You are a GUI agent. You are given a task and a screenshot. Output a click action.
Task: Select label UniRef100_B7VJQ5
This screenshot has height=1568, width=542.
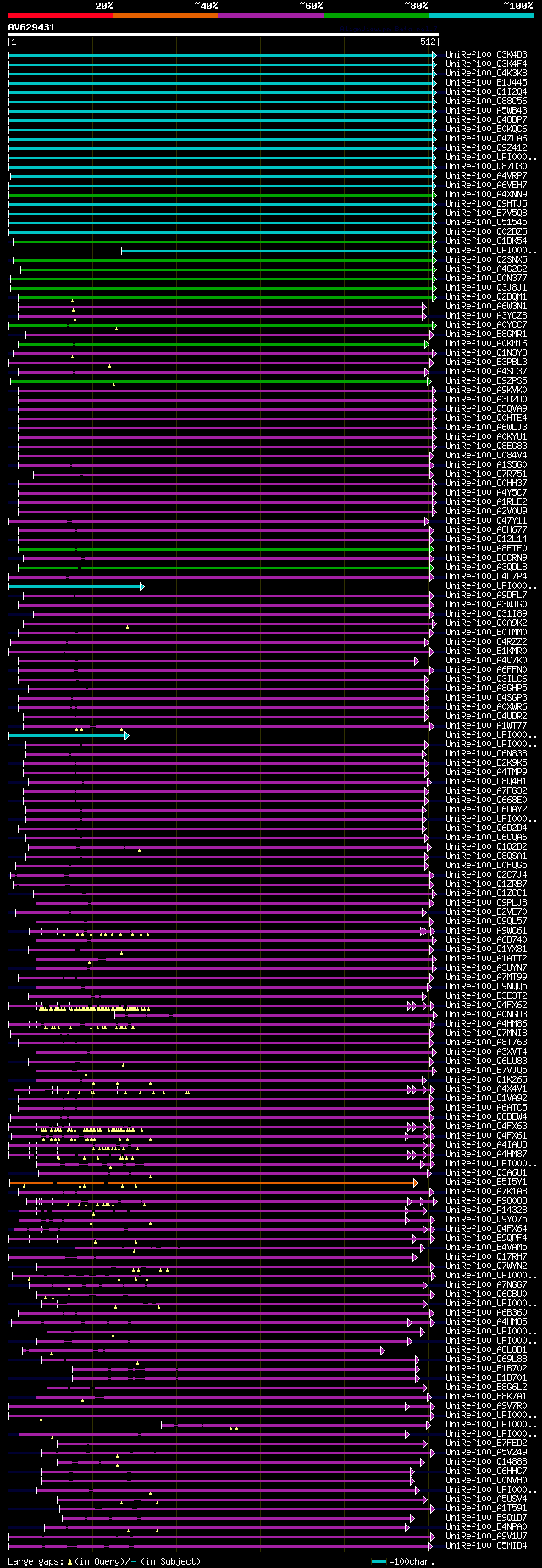486,1071
